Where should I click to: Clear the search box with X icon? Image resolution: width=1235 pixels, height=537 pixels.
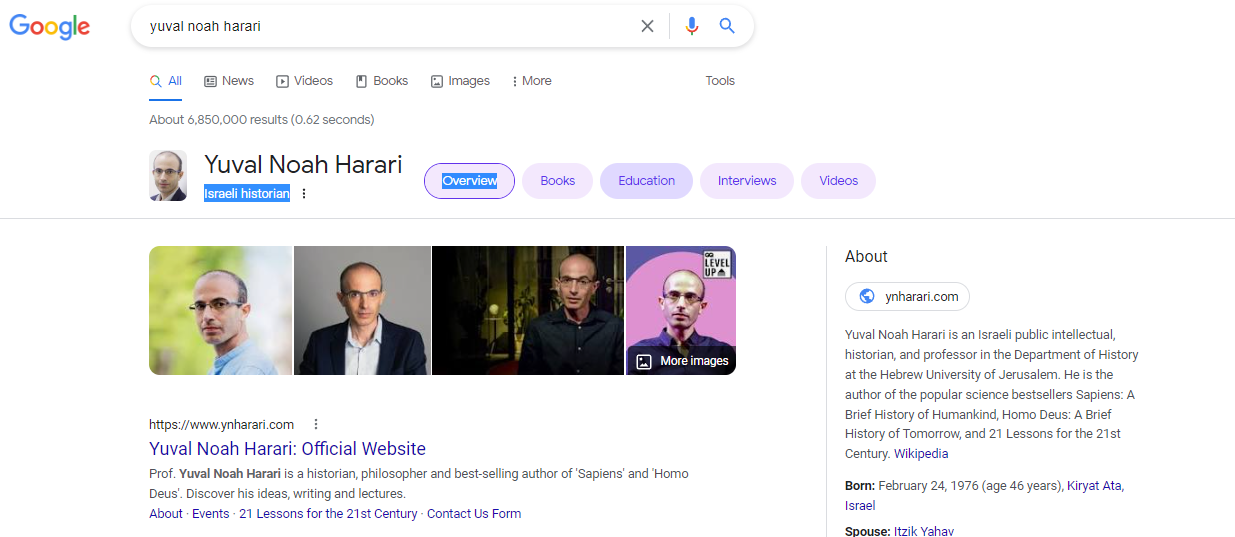pyautogui.click(x=647, y=26)
